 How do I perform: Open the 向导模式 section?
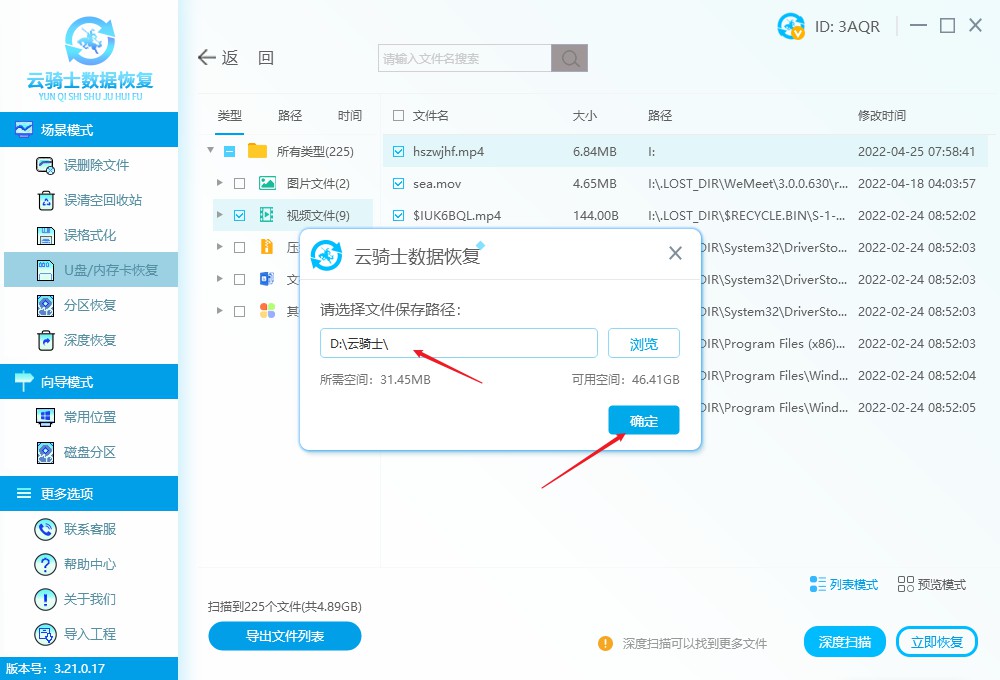[89, 381]
